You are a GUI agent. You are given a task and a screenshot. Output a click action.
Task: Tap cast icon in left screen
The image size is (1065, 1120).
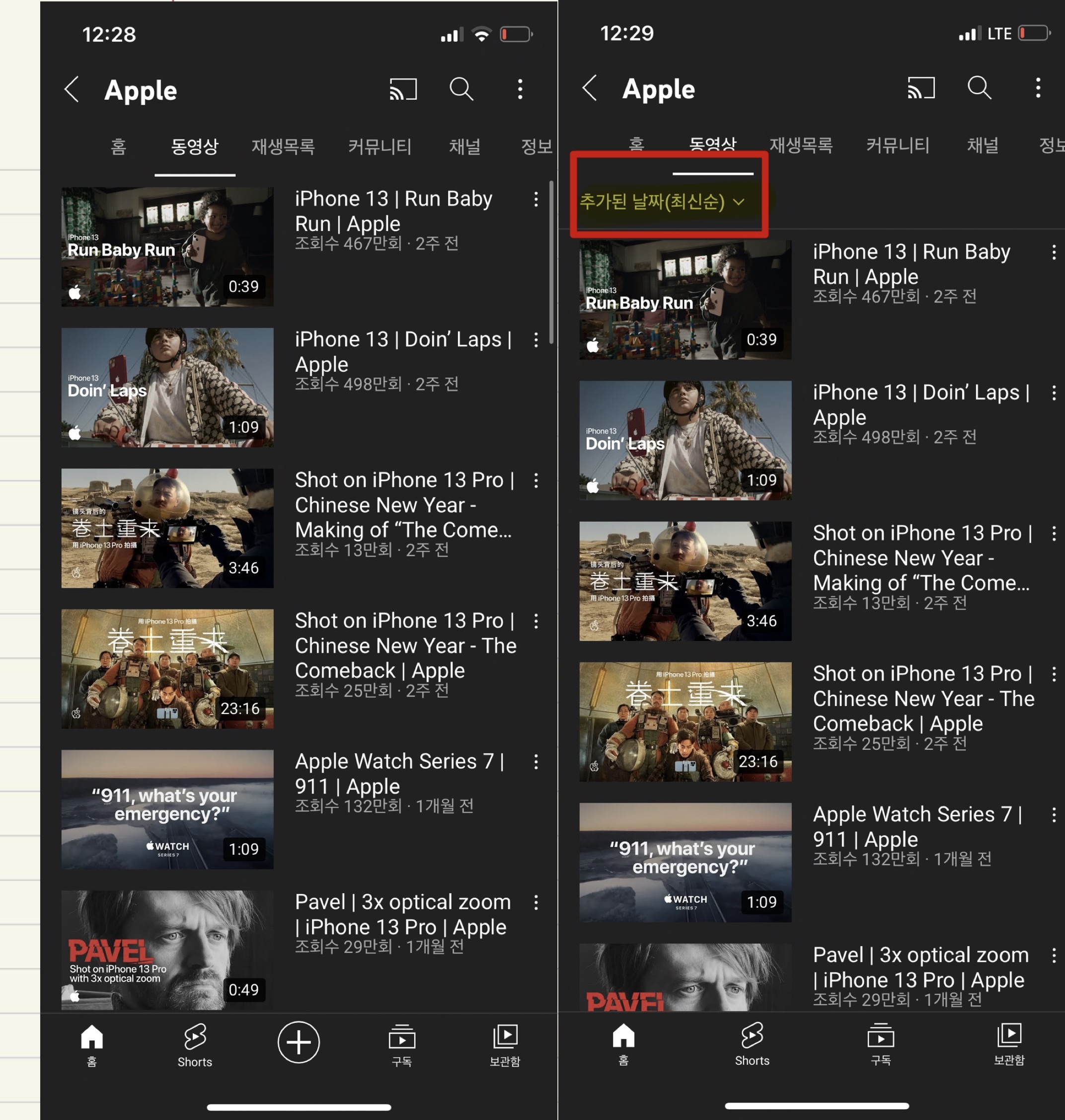click(403, 89)
